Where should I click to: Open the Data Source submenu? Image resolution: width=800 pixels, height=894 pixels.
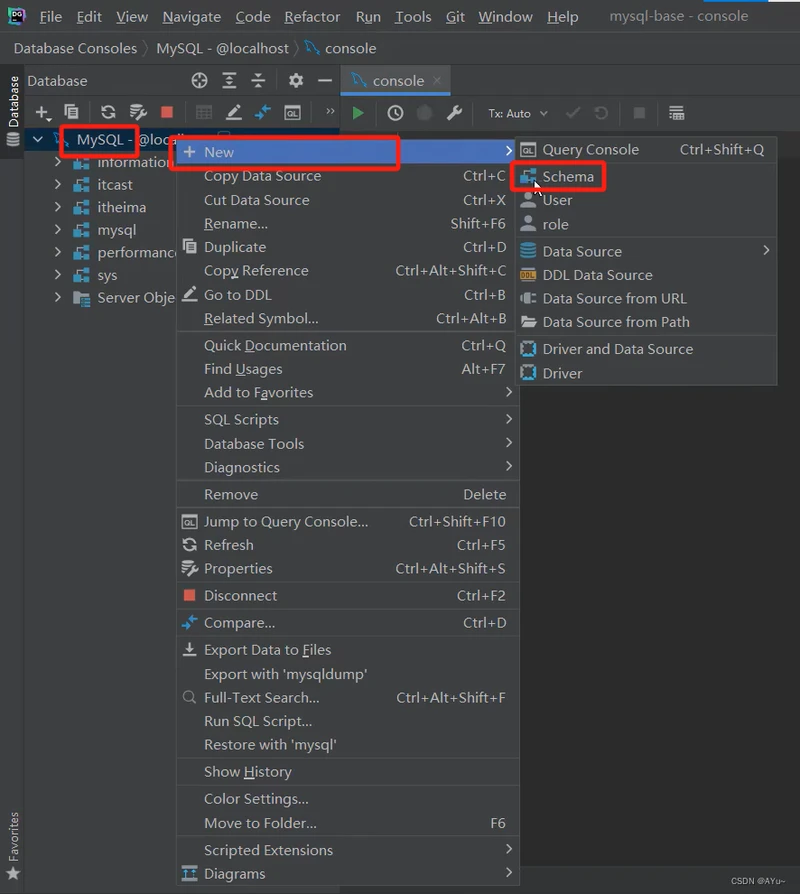(x=646, y=251)
